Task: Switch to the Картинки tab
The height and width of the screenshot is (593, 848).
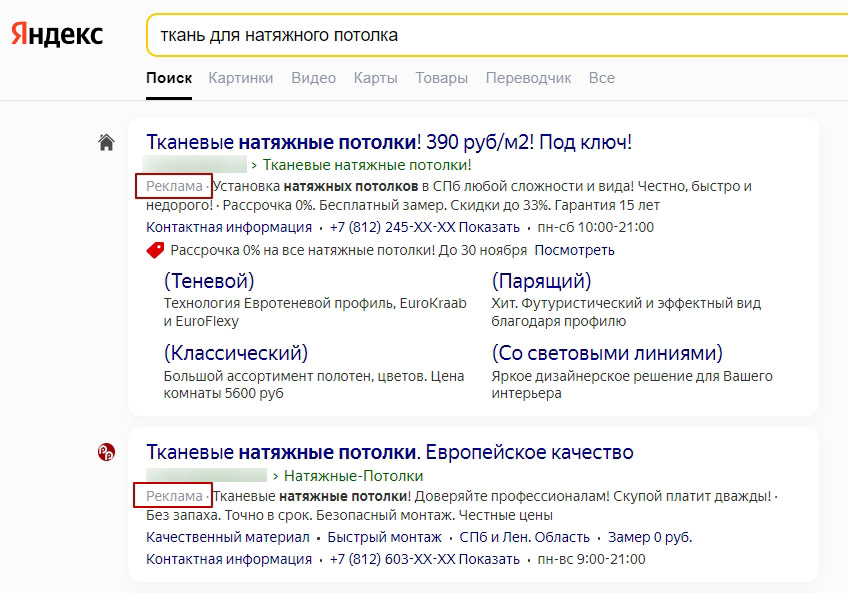Action: (240, 78)
